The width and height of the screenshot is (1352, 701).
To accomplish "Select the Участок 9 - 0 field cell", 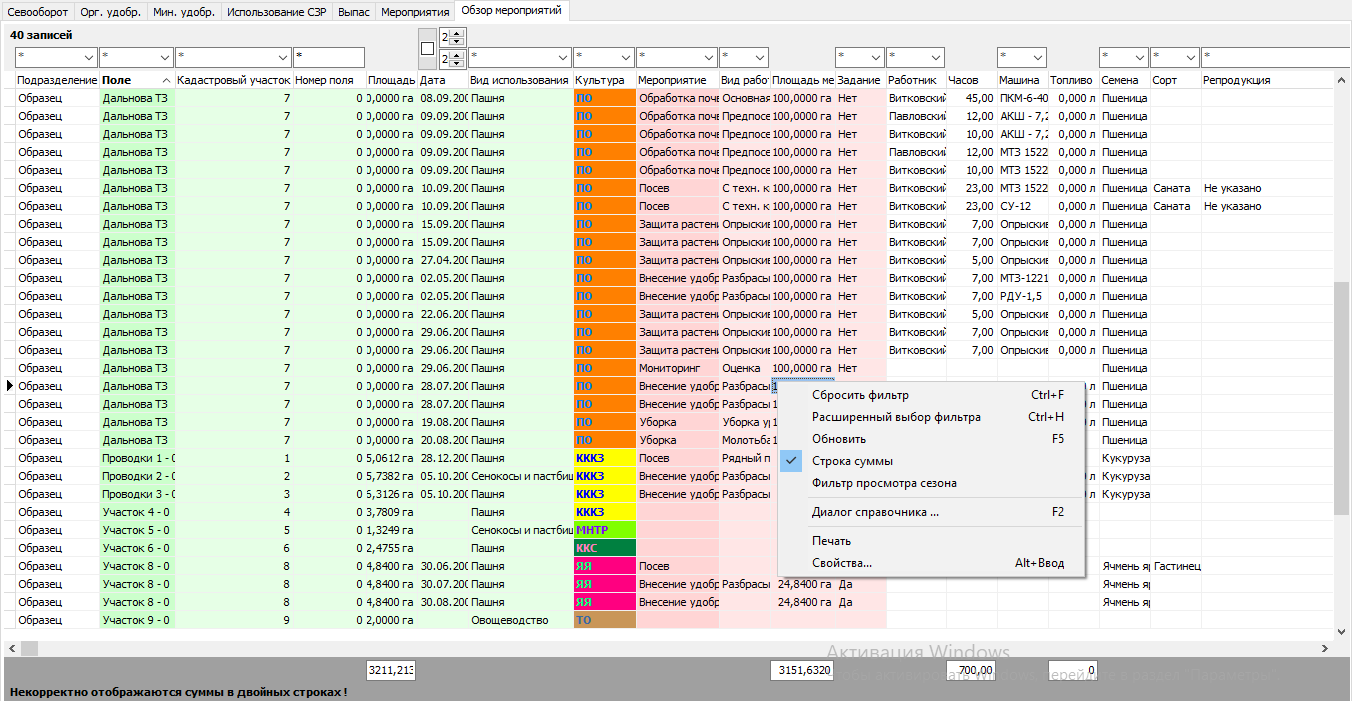I will click(x=137, y=620).
